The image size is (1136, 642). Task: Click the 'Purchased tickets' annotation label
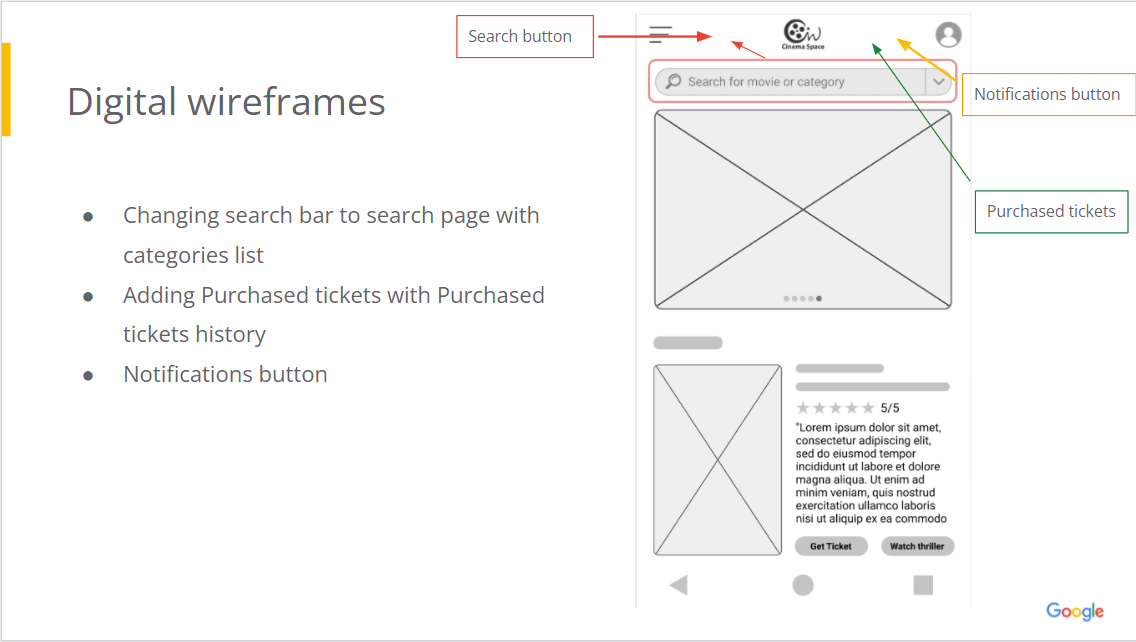[1051, 212]
